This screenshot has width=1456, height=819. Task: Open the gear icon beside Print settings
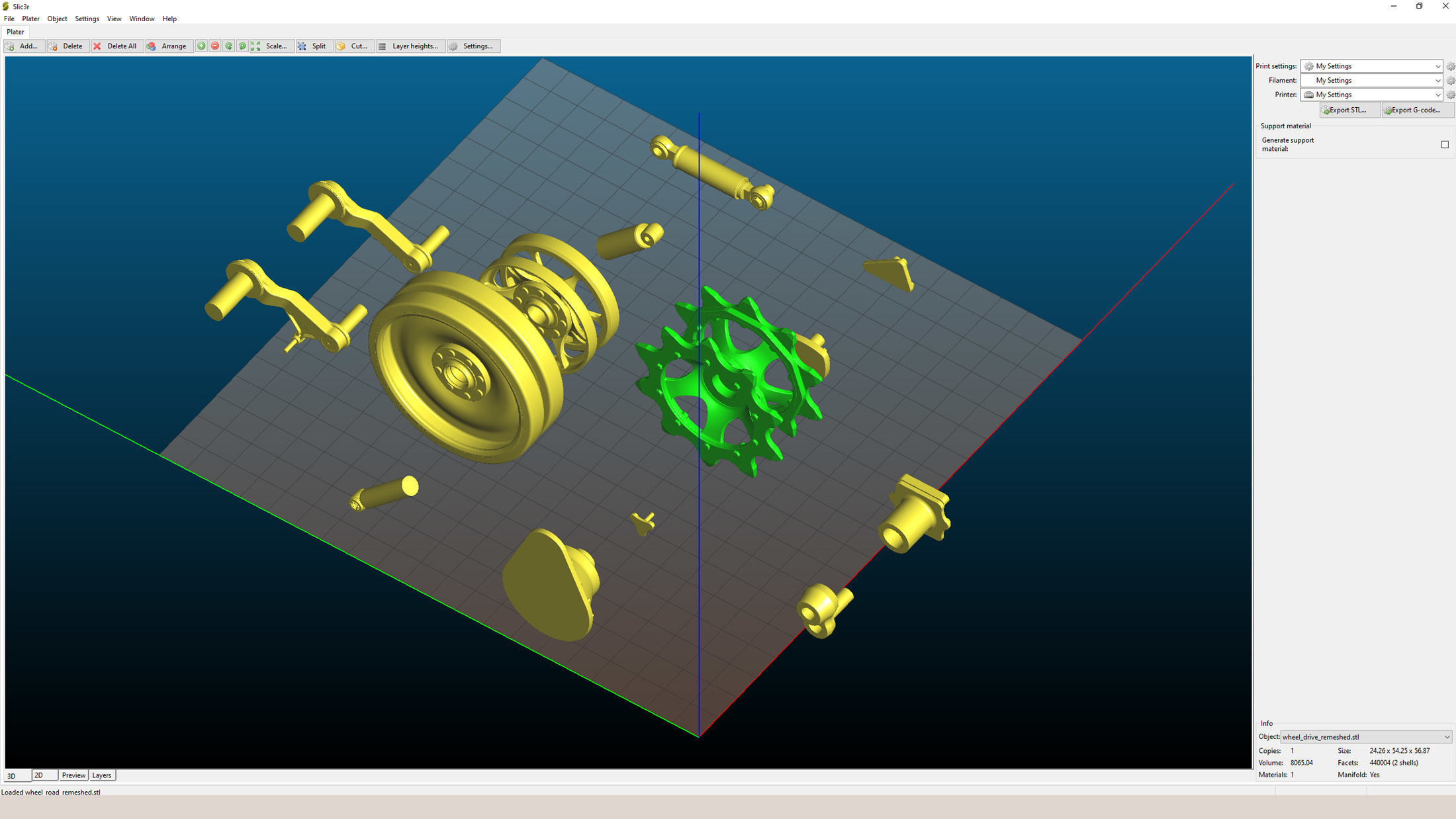point(1450,66)
